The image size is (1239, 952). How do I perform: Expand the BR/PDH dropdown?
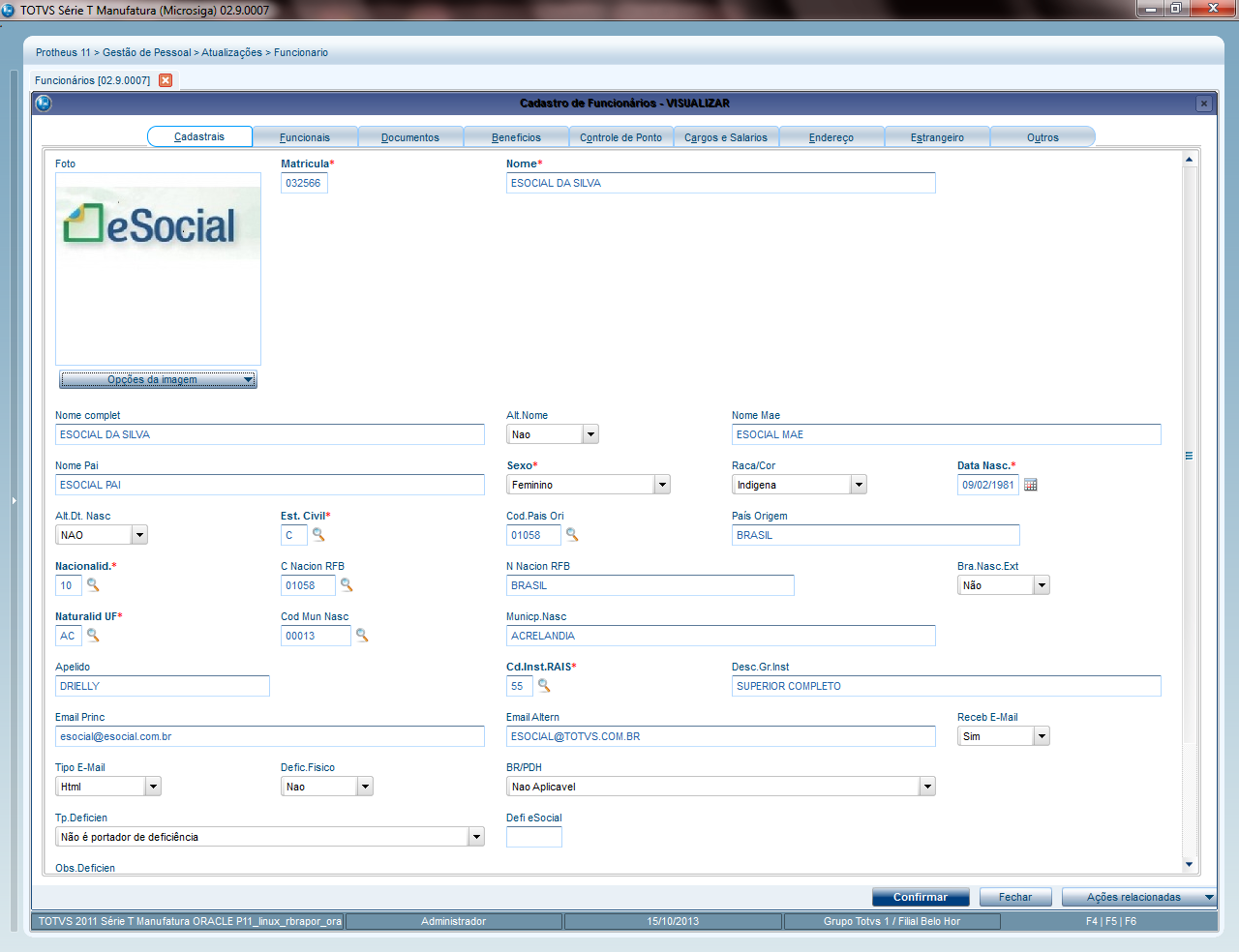(x=927, y=787)
